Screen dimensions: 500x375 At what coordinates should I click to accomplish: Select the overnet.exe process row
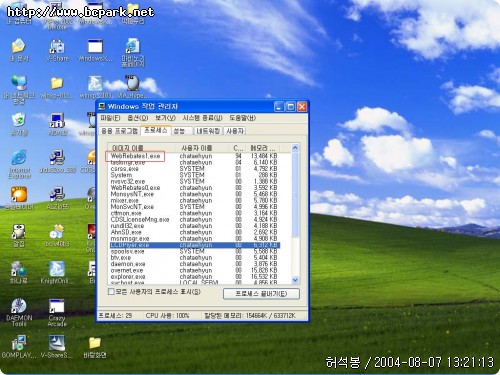(195, 270)
